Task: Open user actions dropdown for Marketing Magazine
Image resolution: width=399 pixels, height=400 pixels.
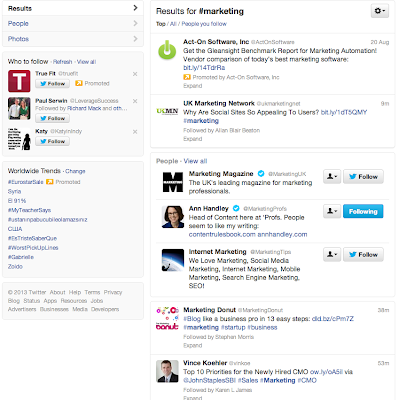Action: tap(332, 177)
